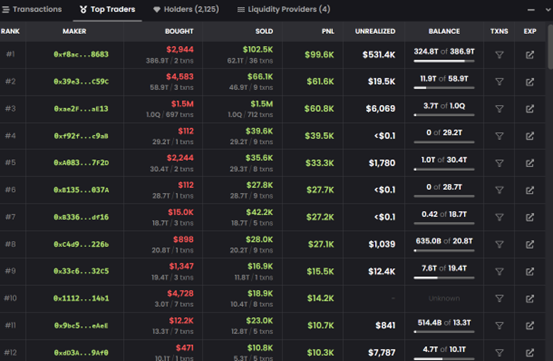Click the $7,787 unrealized value

[x=382, y=352]
